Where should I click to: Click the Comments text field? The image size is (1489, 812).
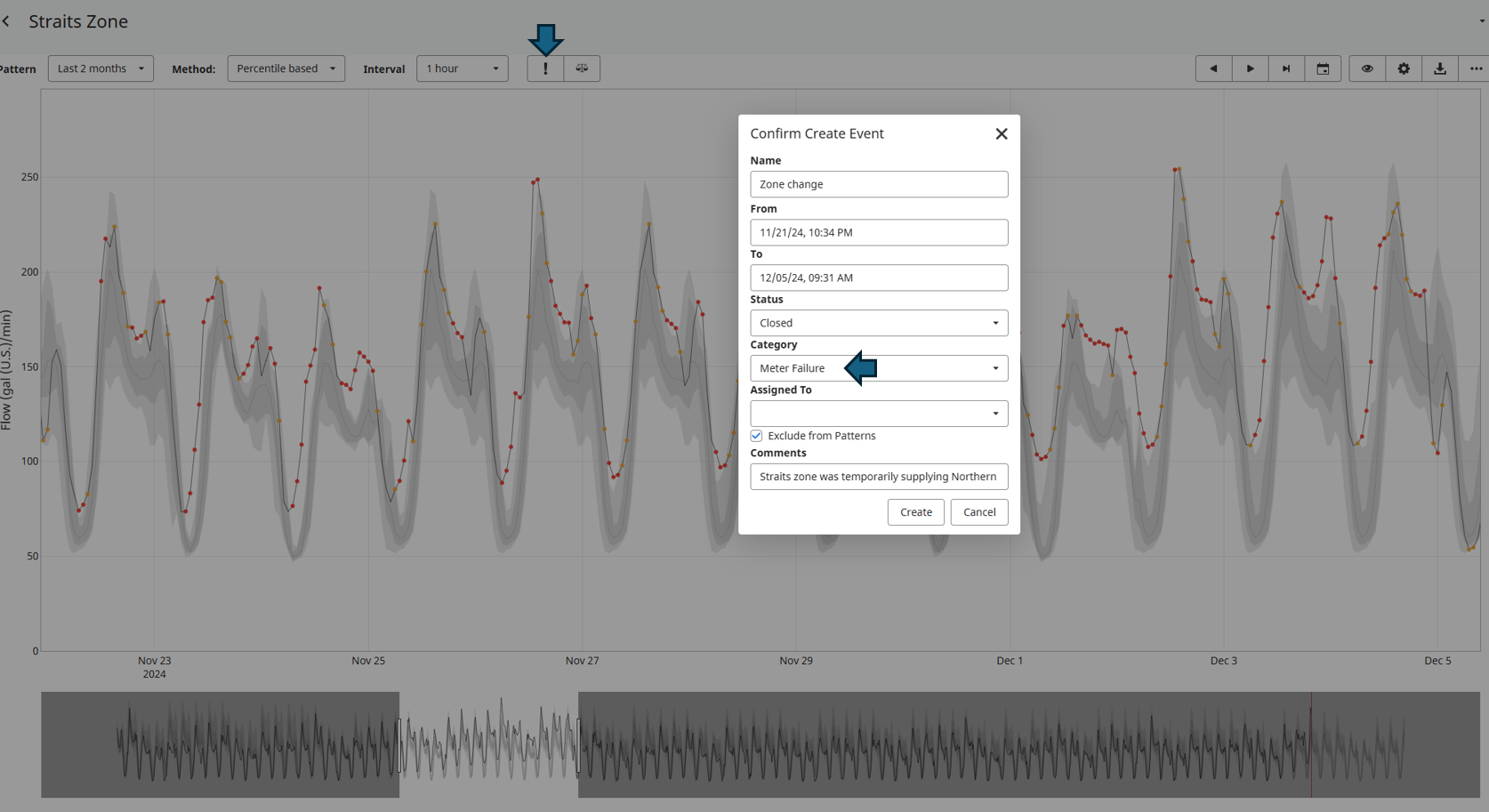tap(878, 477)
